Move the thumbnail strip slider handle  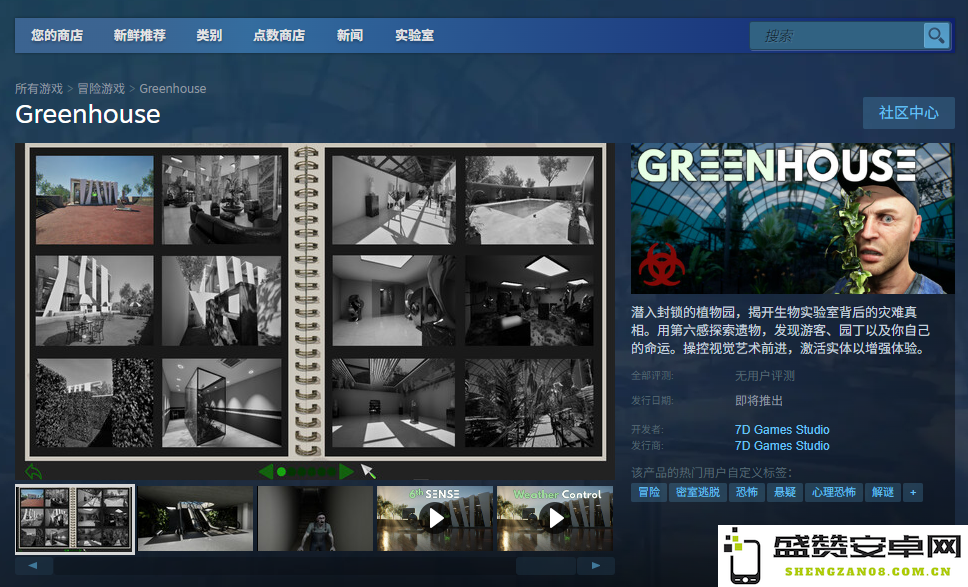(546, 565)
